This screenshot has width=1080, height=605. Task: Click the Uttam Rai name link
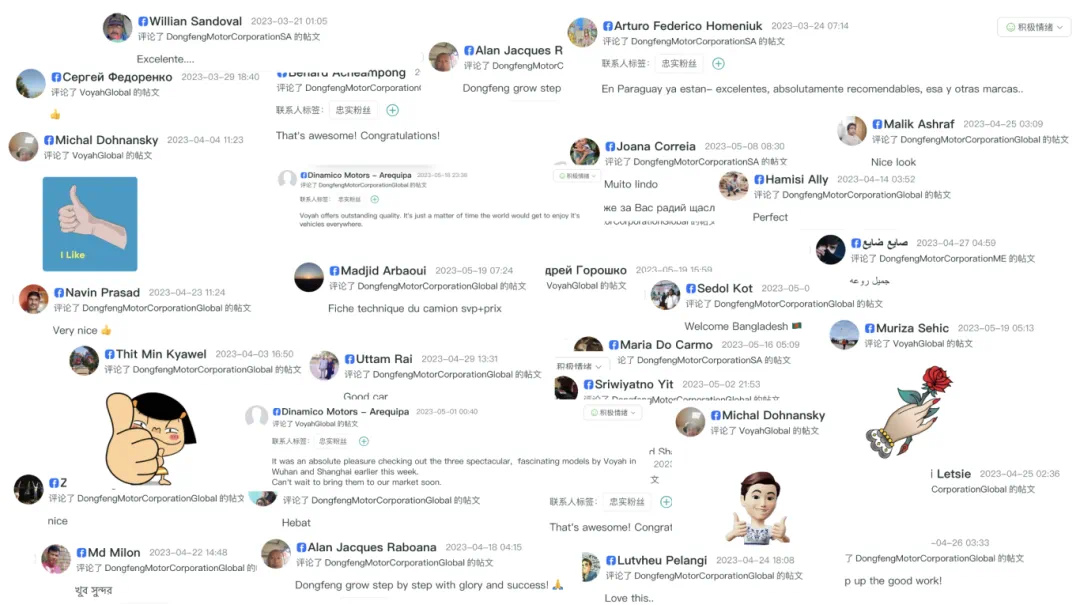click(384, 359)
